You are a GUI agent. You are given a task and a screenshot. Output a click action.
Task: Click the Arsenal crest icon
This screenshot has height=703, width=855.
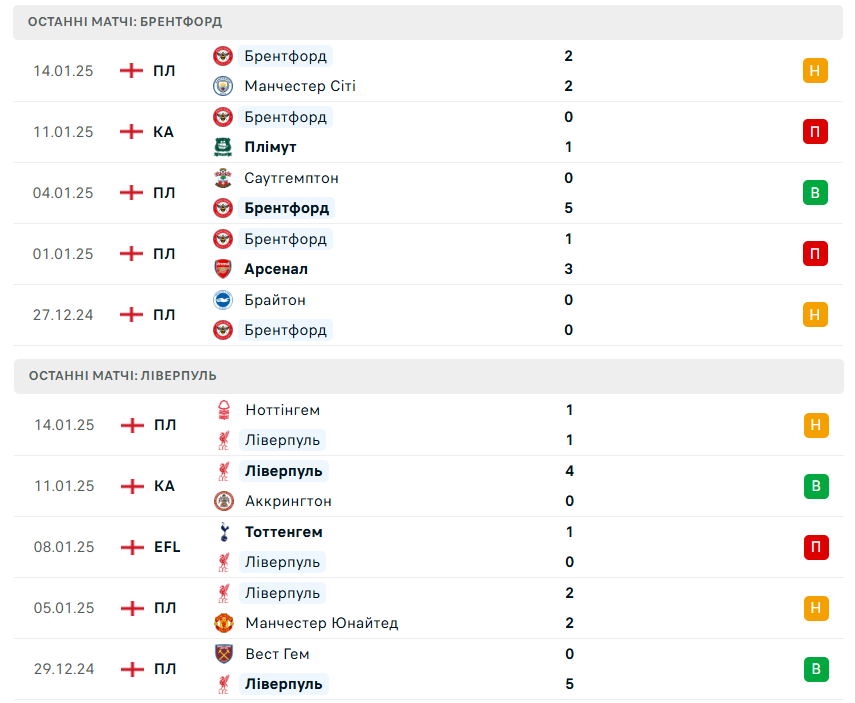[222, 269]
